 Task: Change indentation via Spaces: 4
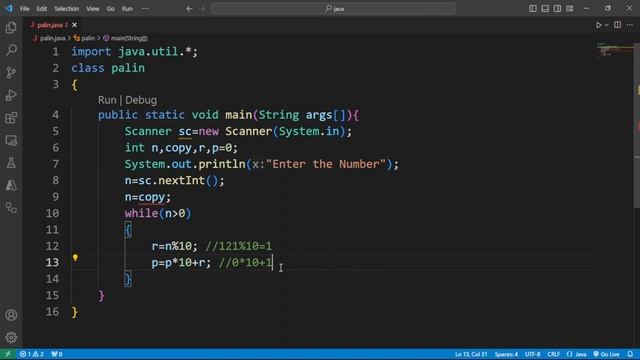point(506,354)
